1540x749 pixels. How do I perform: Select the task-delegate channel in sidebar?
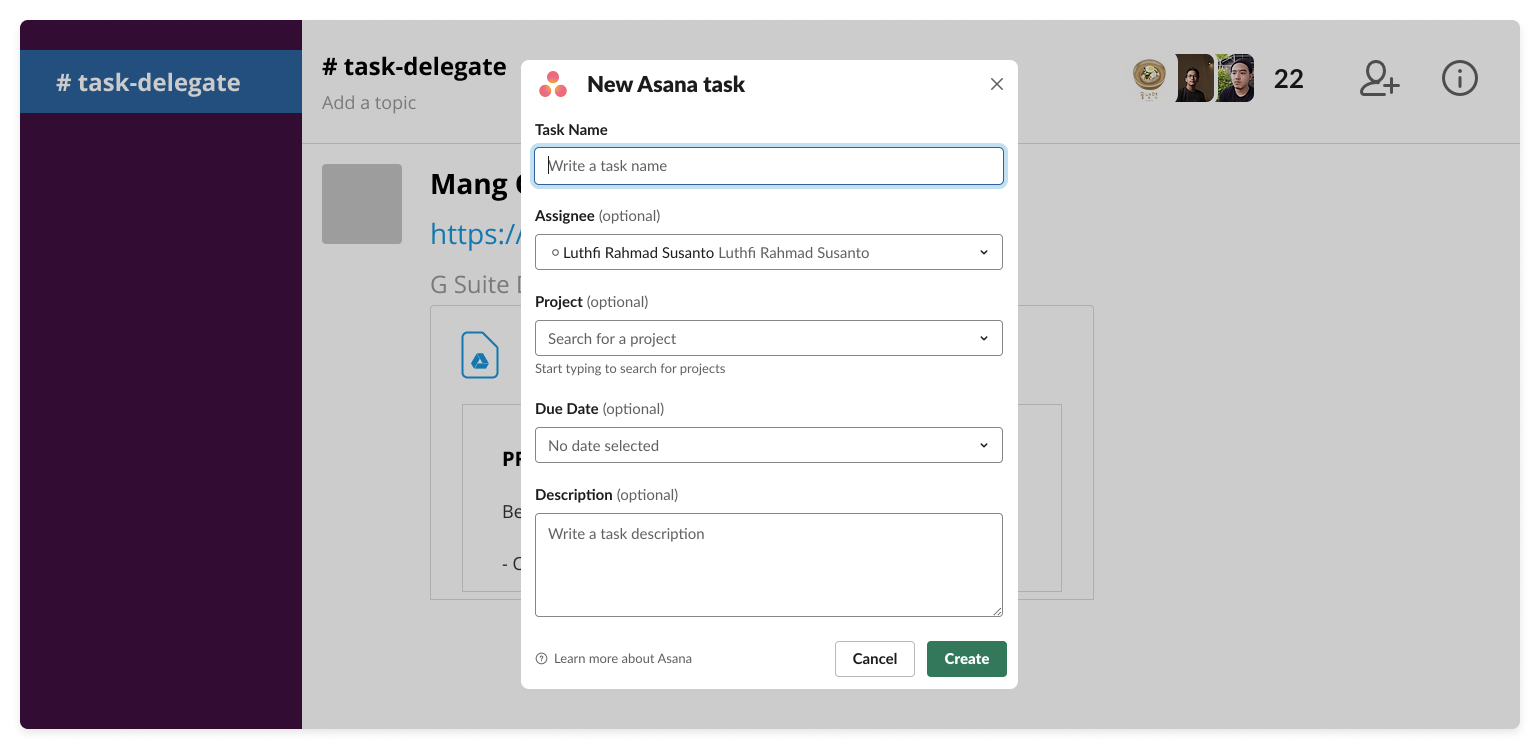pos(161,82)
